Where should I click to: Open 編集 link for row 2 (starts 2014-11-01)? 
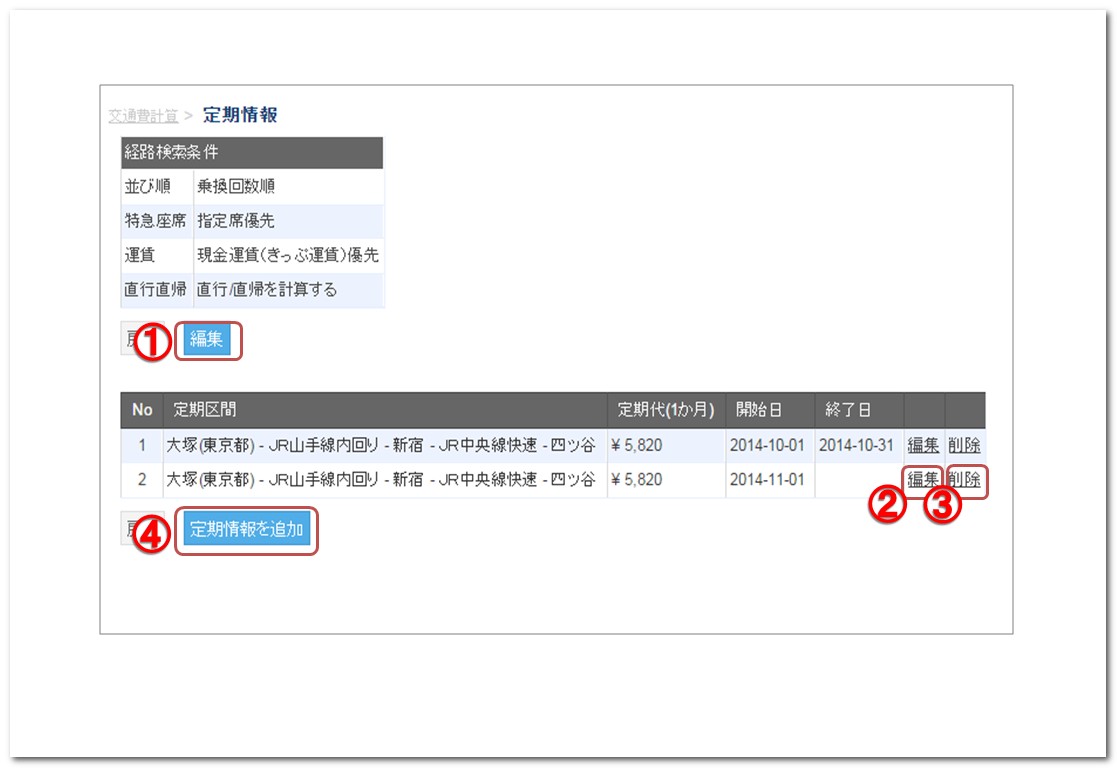pyautogui.click(x=923, y=479)
